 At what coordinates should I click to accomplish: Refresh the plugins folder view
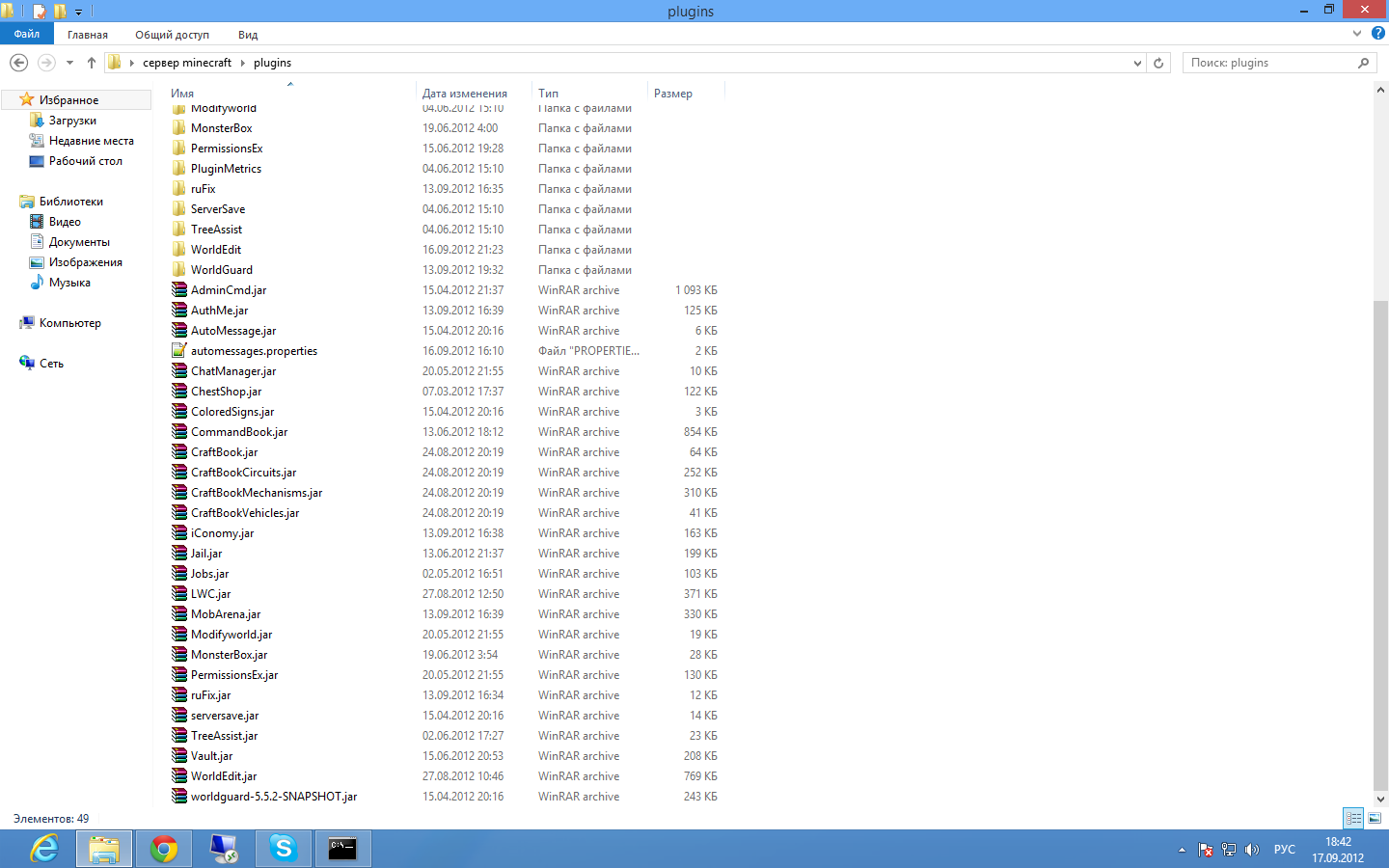tap(1158, 63)
